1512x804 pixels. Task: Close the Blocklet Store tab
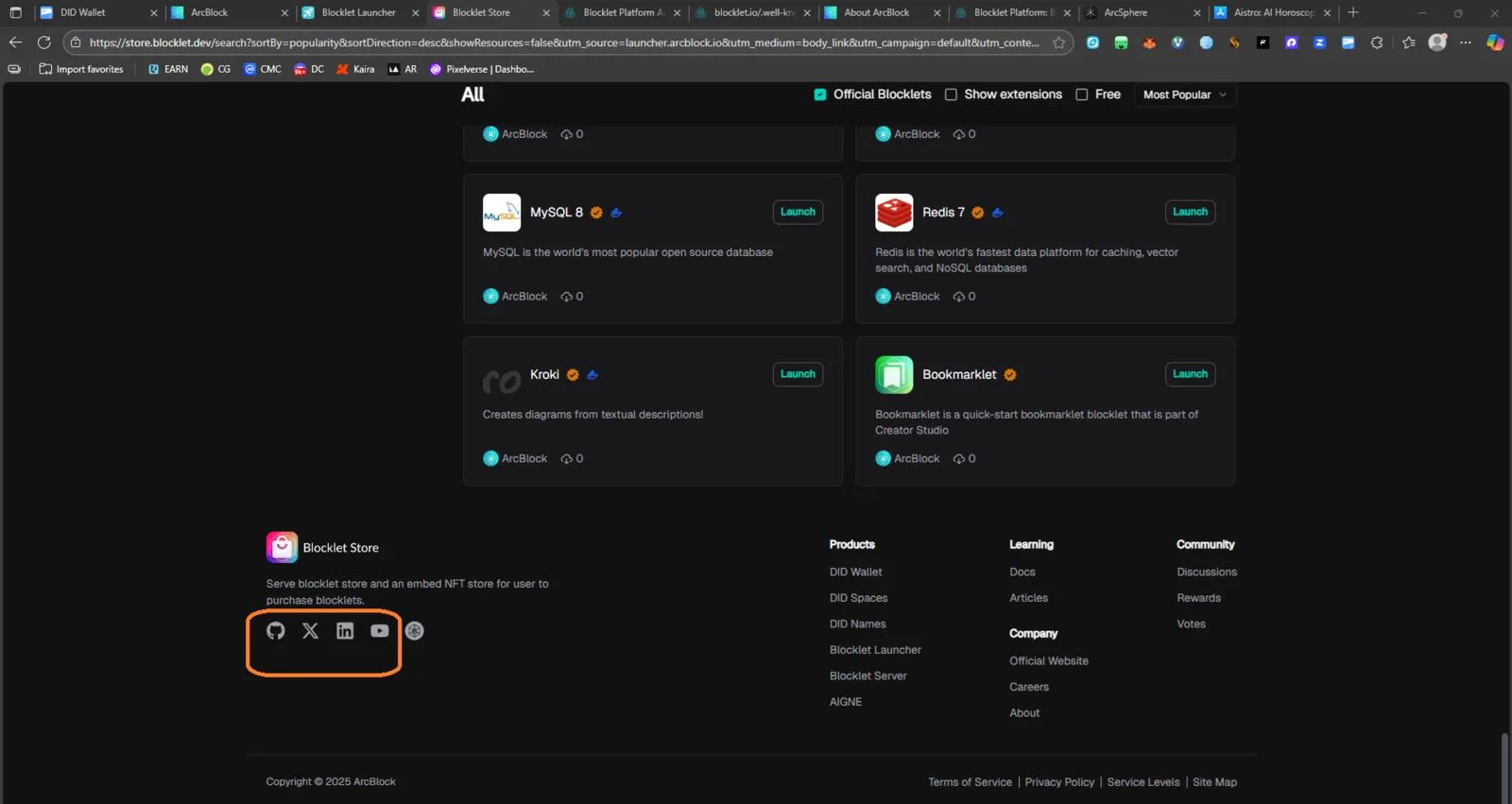(x=546, y=12)
